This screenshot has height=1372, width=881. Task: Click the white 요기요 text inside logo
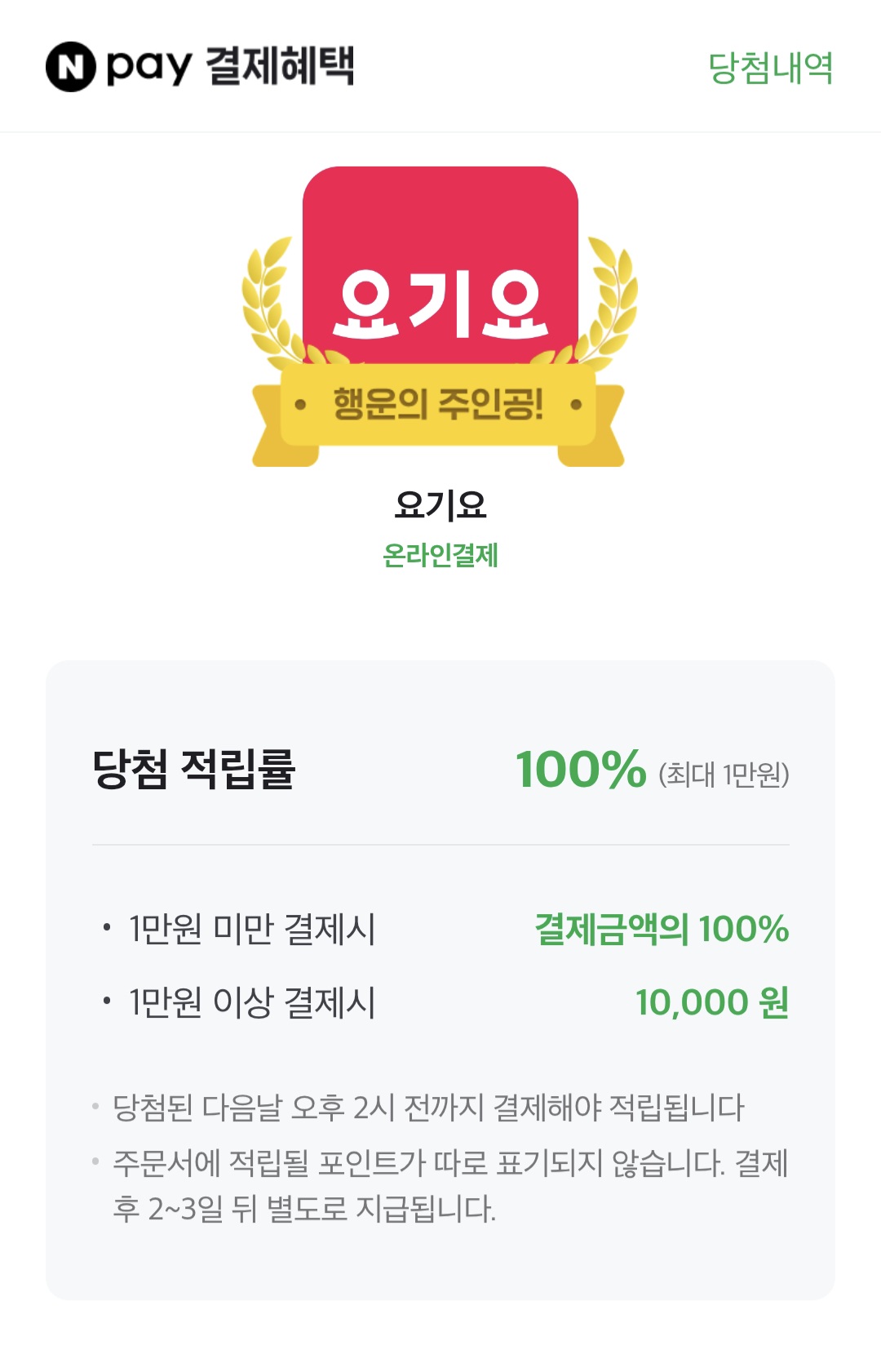pyautogui.click(x=440, y=304)
